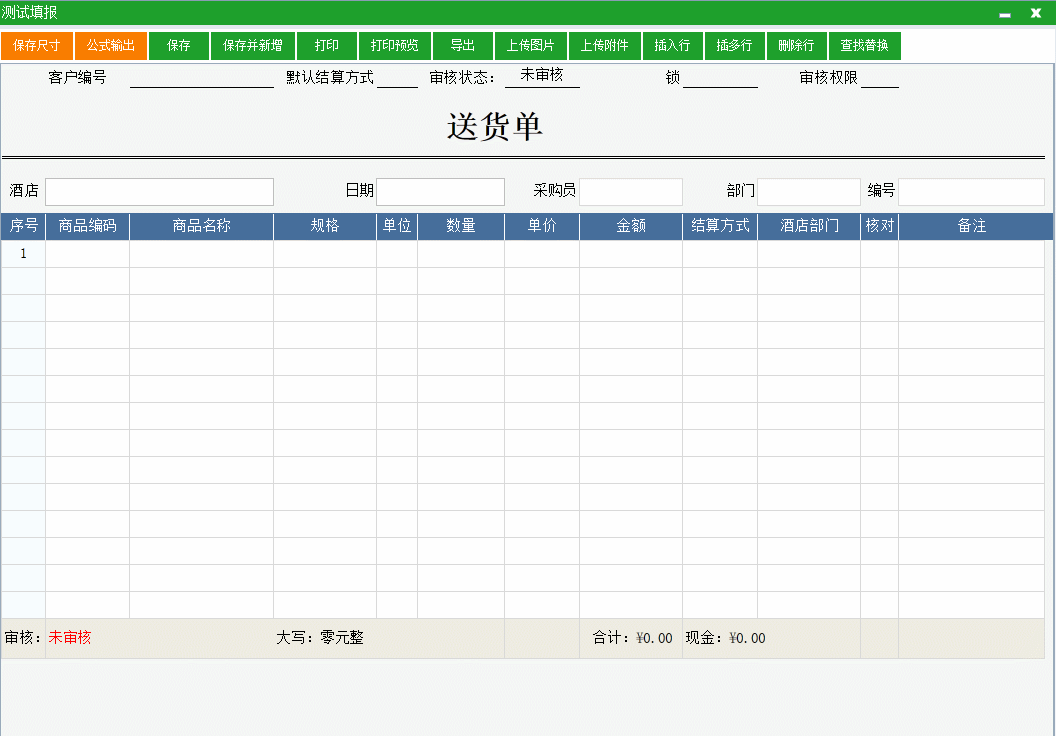Image resolution: width=1056 pixels, height=736 pixels.
Task: Click the 商品编码 column header
Action: coord(88,226)
